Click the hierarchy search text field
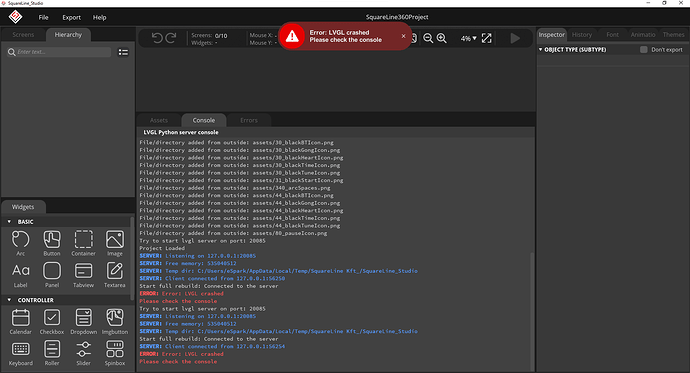The width and height of the screenshot is (690, 373). click(x=63, y=52)
